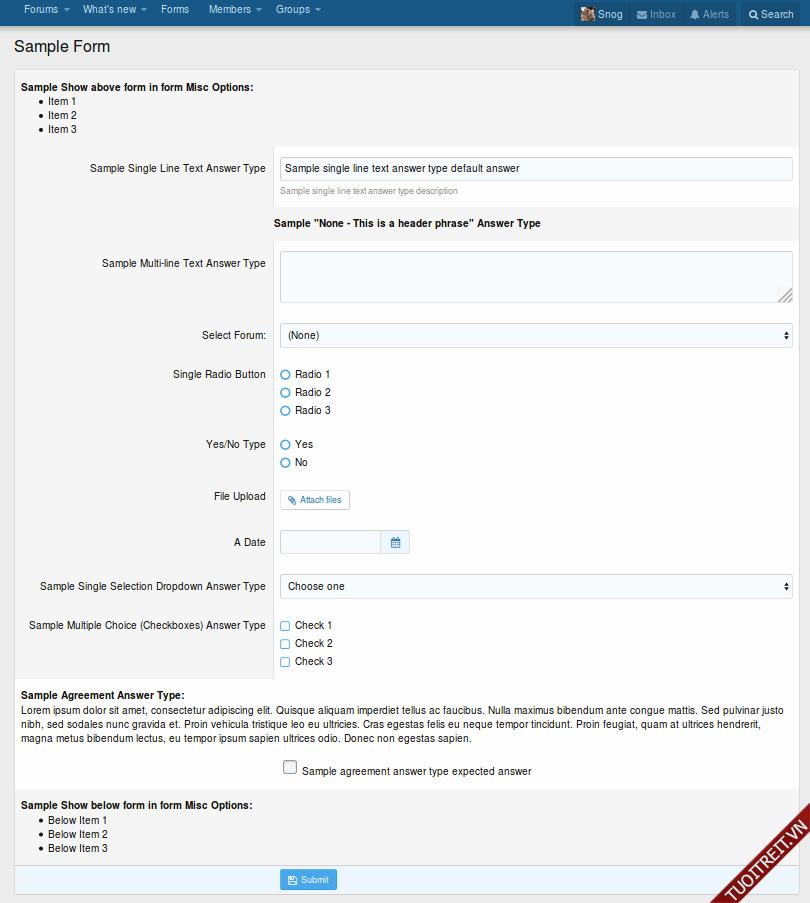Viewport: 810px width, 903px height.
Task: Click the Snog user avatar
Action: coord(588,14)
